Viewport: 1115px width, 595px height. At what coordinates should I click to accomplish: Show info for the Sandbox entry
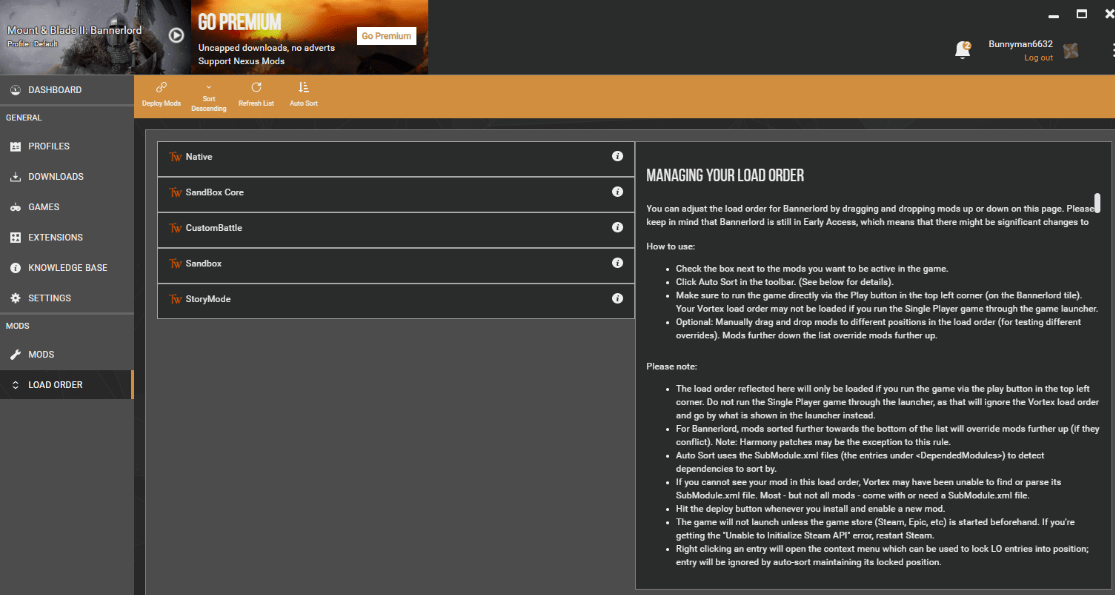[x=617, y=263]
